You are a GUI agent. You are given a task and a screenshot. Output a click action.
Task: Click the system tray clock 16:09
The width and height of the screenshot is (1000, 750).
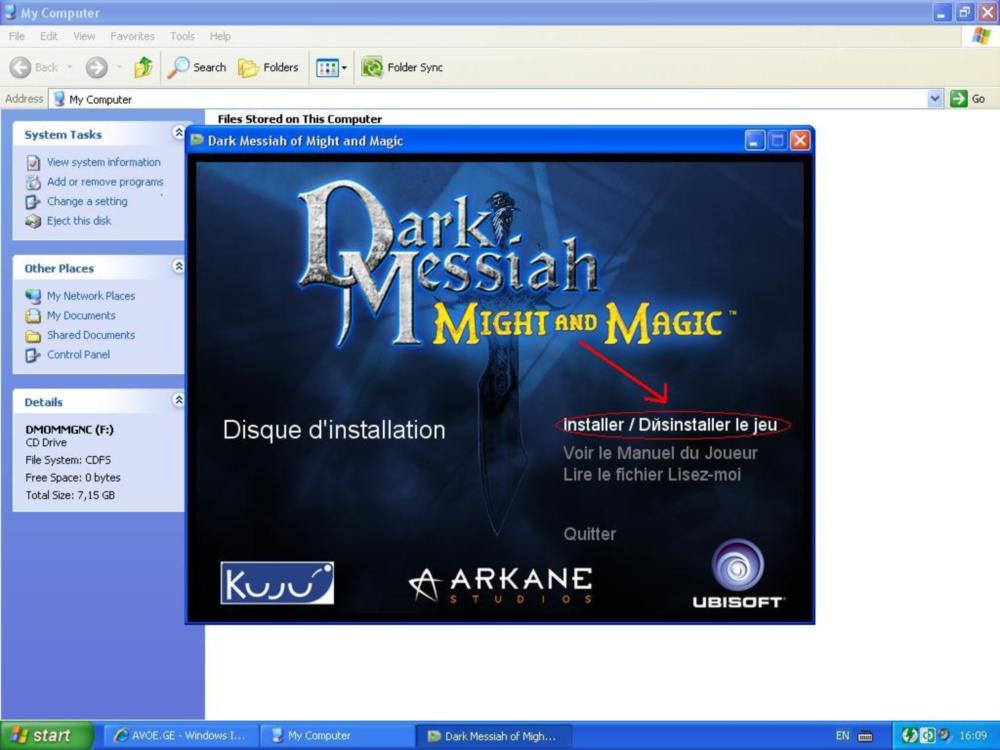tap(973, 735)
